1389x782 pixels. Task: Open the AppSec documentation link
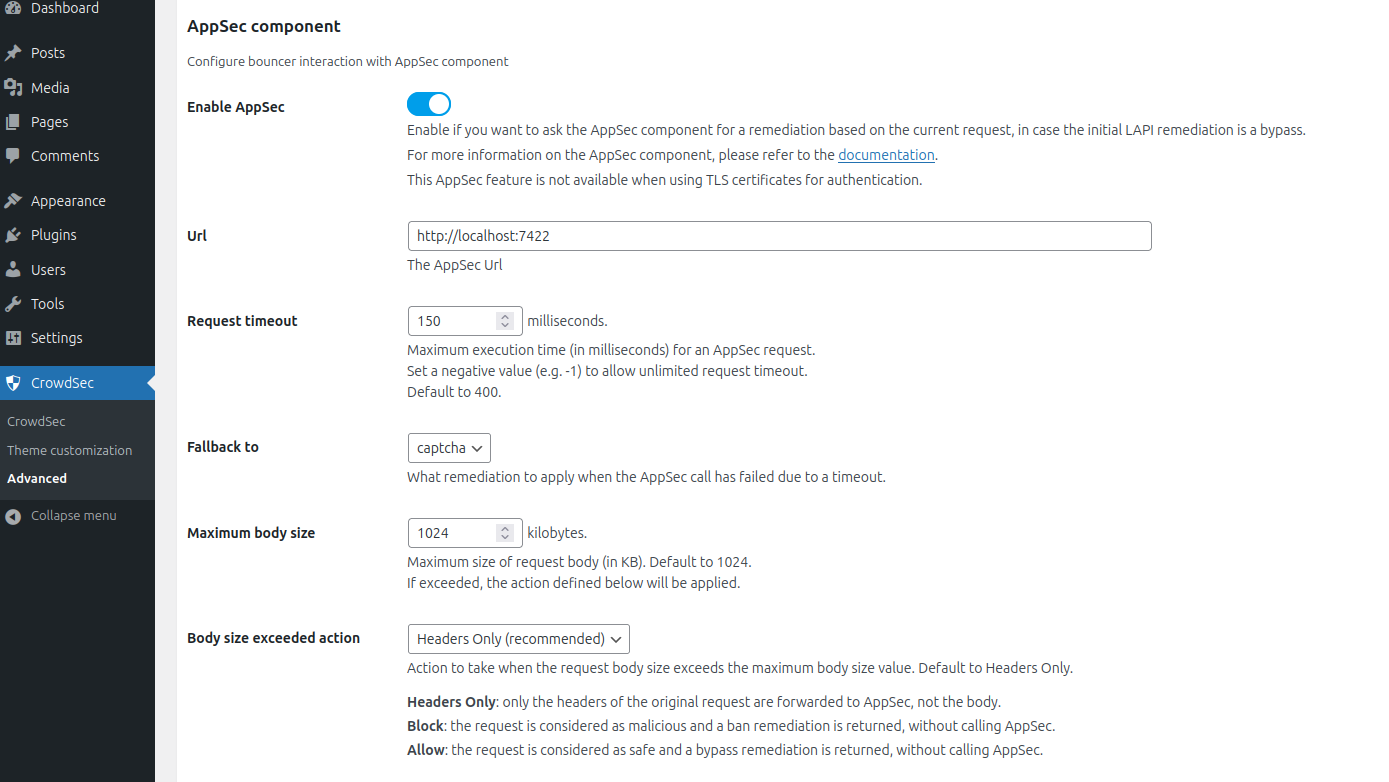886,154
